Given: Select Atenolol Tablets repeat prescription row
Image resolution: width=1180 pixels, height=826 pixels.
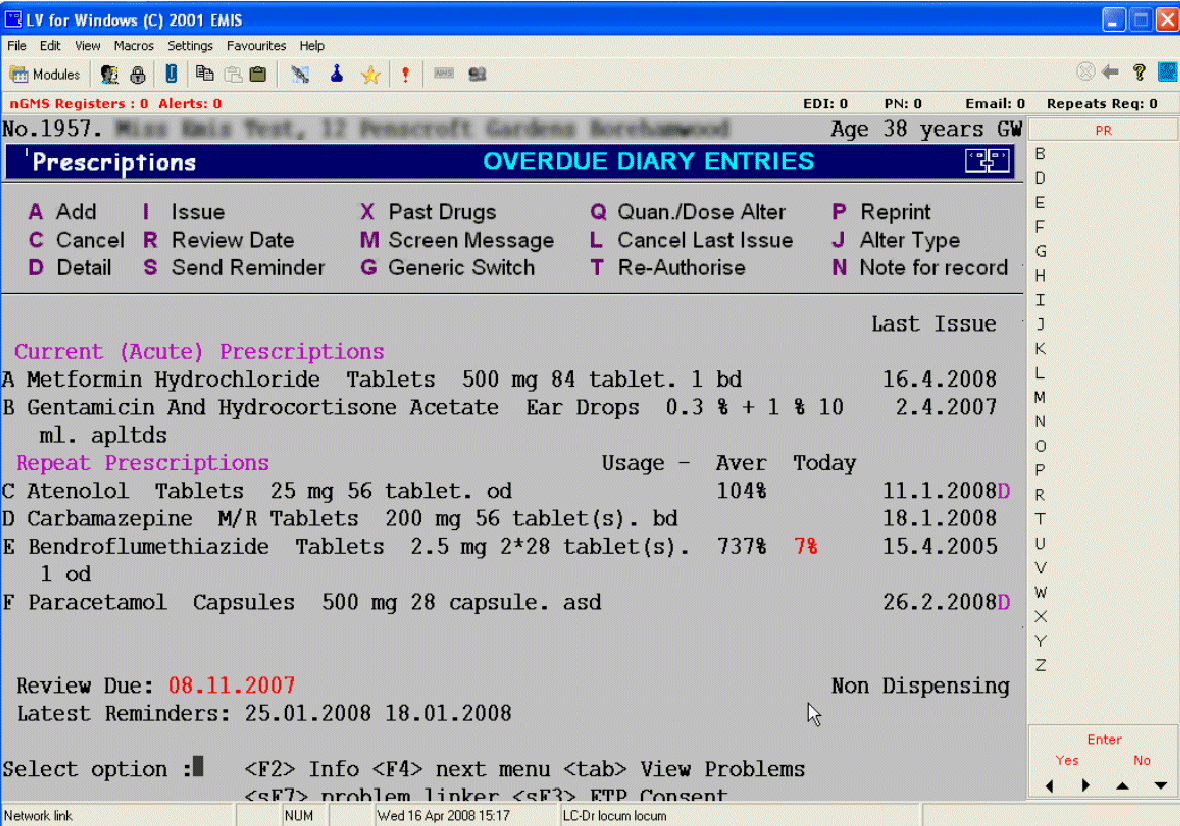Looking at the screenshot, I should click(270, 491).
